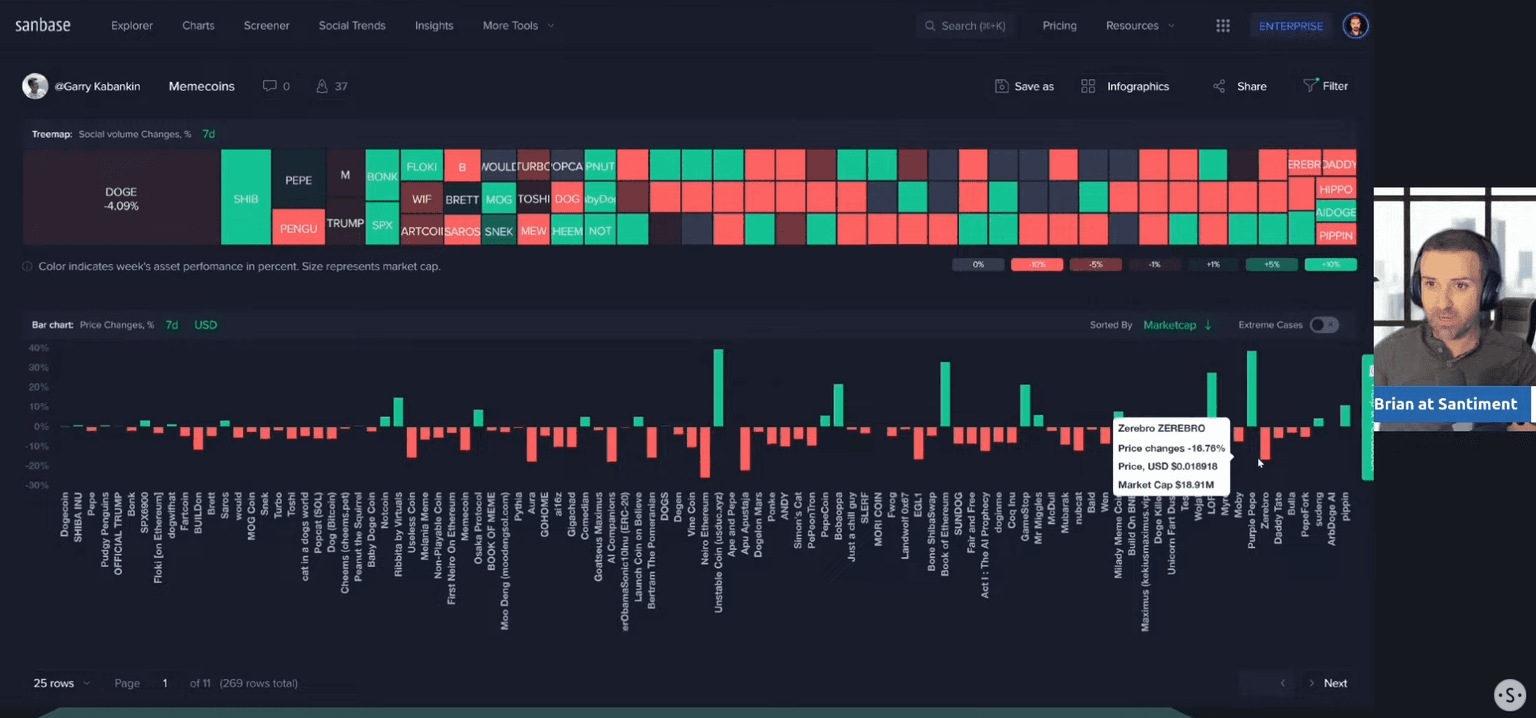Click the user profile avatar in header
Viewport: 1536px width, 718px height.
[1355, 26]
